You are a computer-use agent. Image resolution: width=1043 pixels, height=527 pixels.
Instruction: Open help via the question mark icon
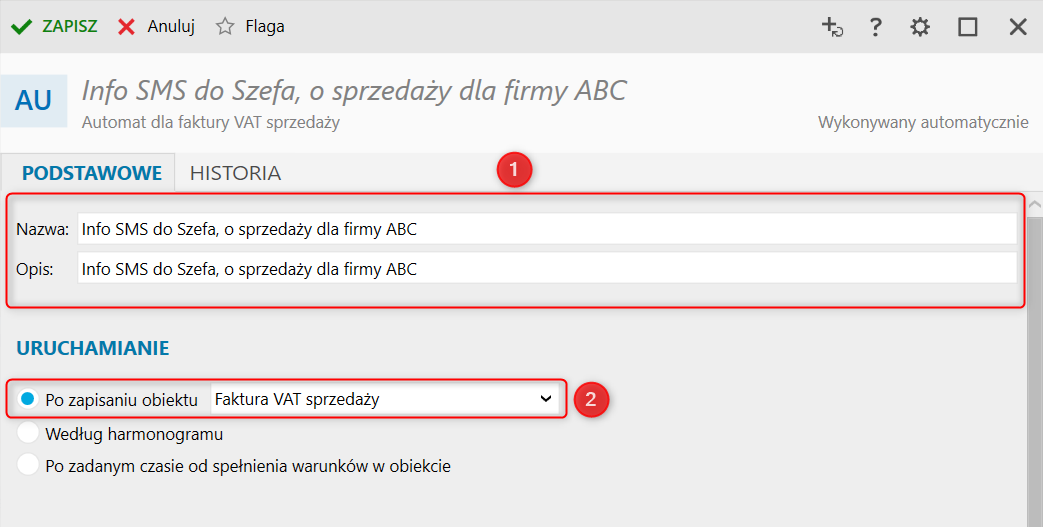coord(875,27)
